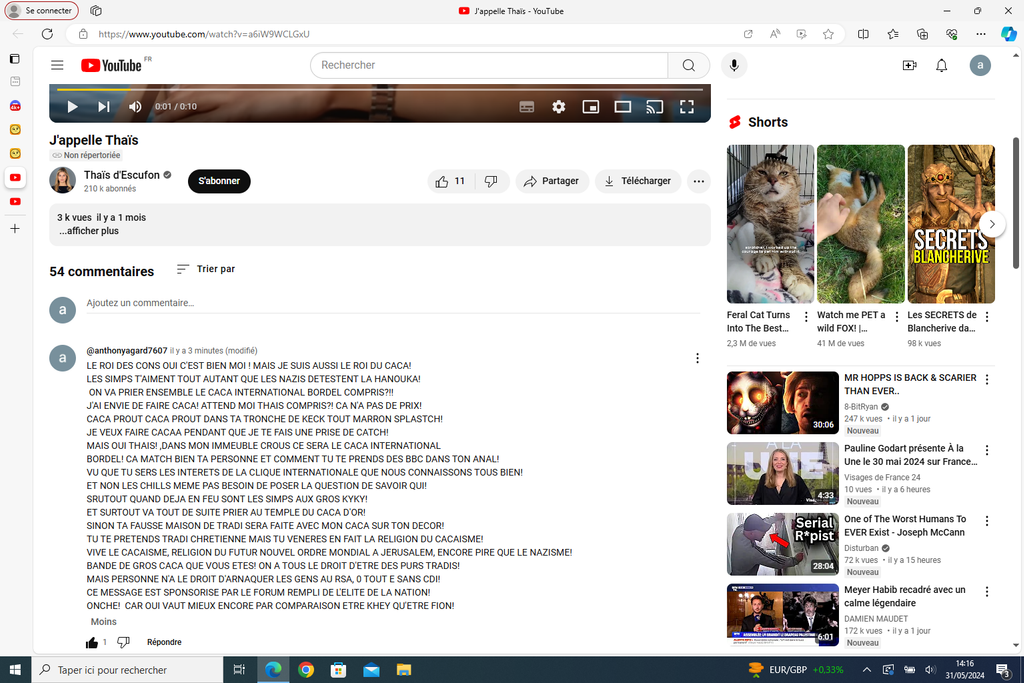The width and height of the screenshot is (1024, 683).
Task: Open Thaïs d'Escufon channel avatar
Action: click(x=63, y=180)
